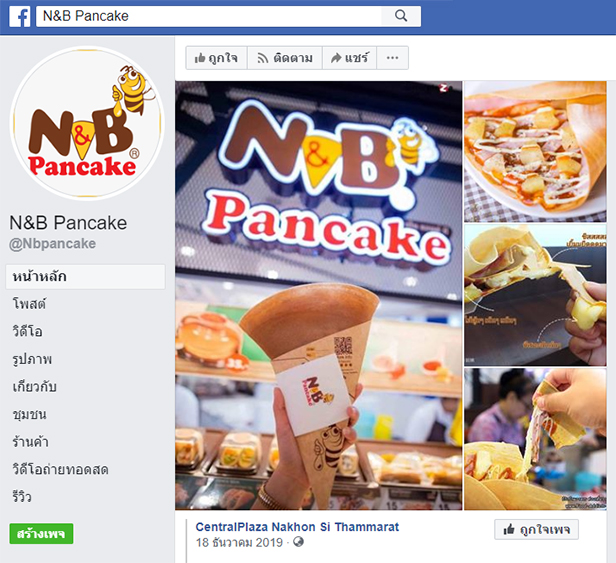Open the รีวิว reviews section
This screenshot has width=616, height=563.
pyautogui.click(x=22, y=497)
